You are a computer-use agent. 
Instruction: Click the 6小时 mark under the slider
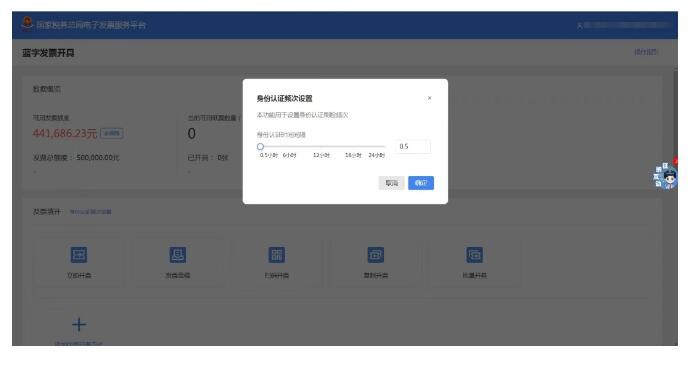pos(290,155)
